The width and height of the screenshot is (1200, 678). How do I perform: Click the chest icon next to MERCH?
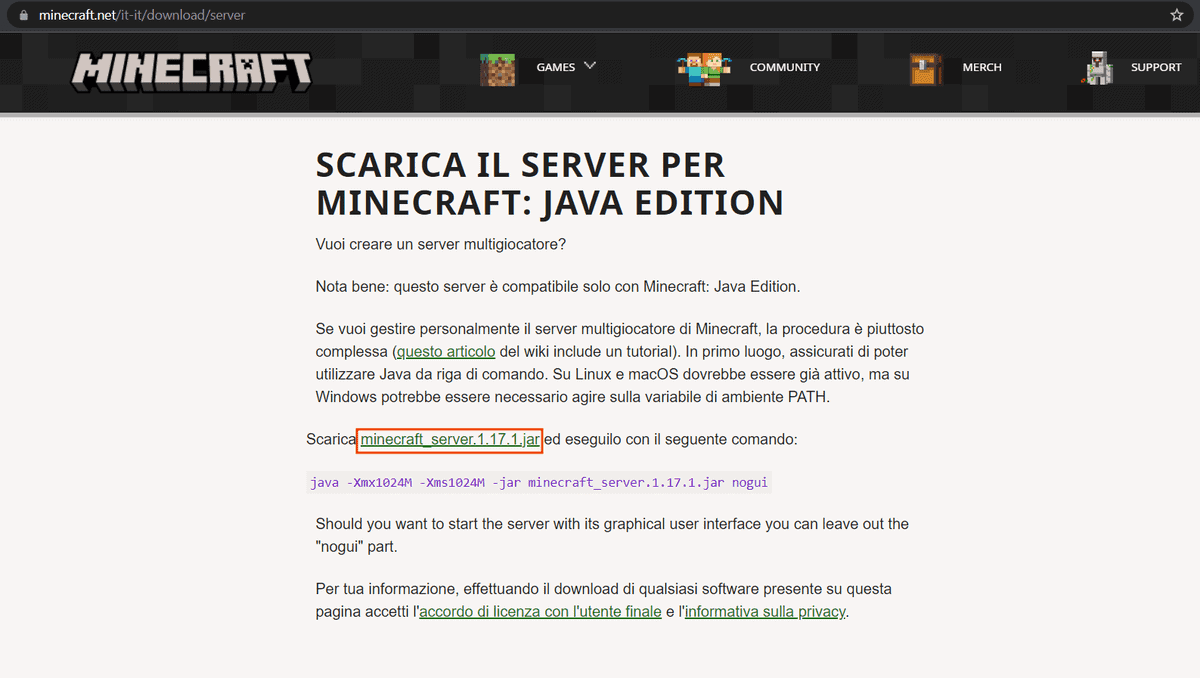923,67
